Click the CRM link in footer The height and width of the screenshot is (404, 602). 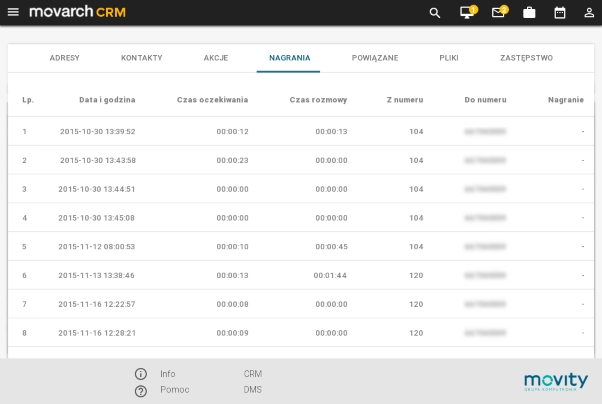pos(252,374)
